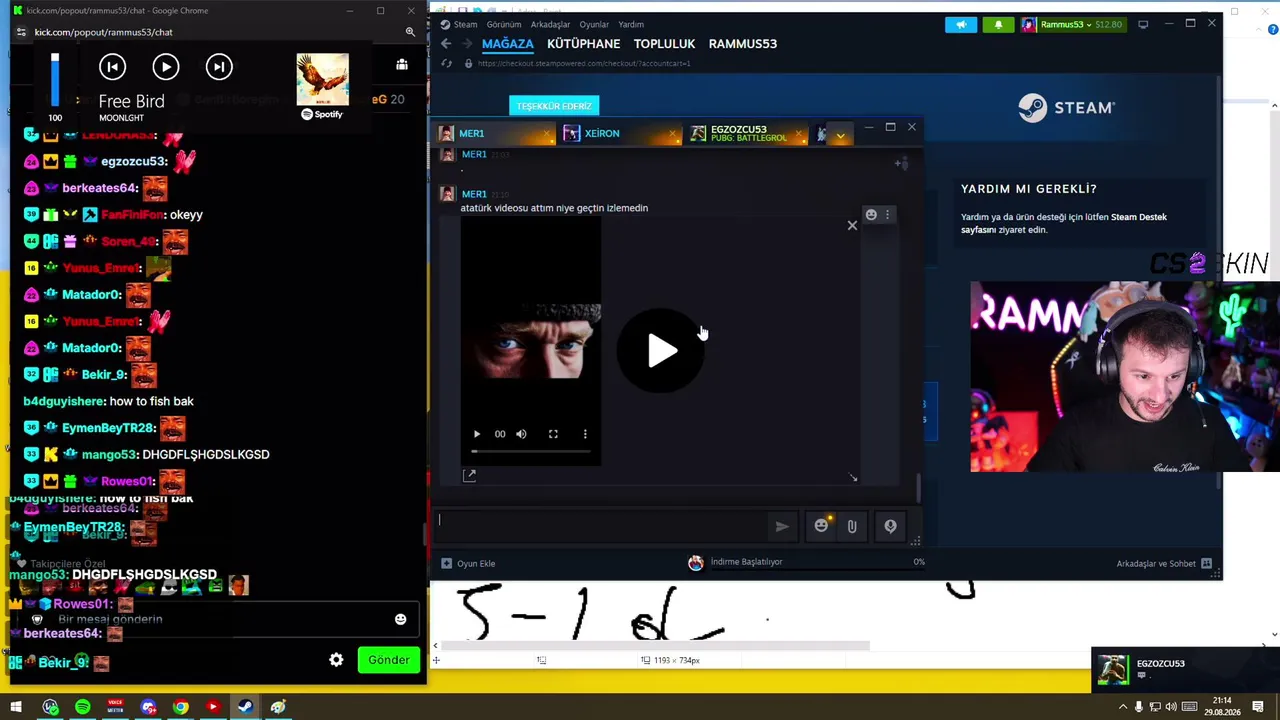Send the Steam chat message

click(x=782, y=526)
